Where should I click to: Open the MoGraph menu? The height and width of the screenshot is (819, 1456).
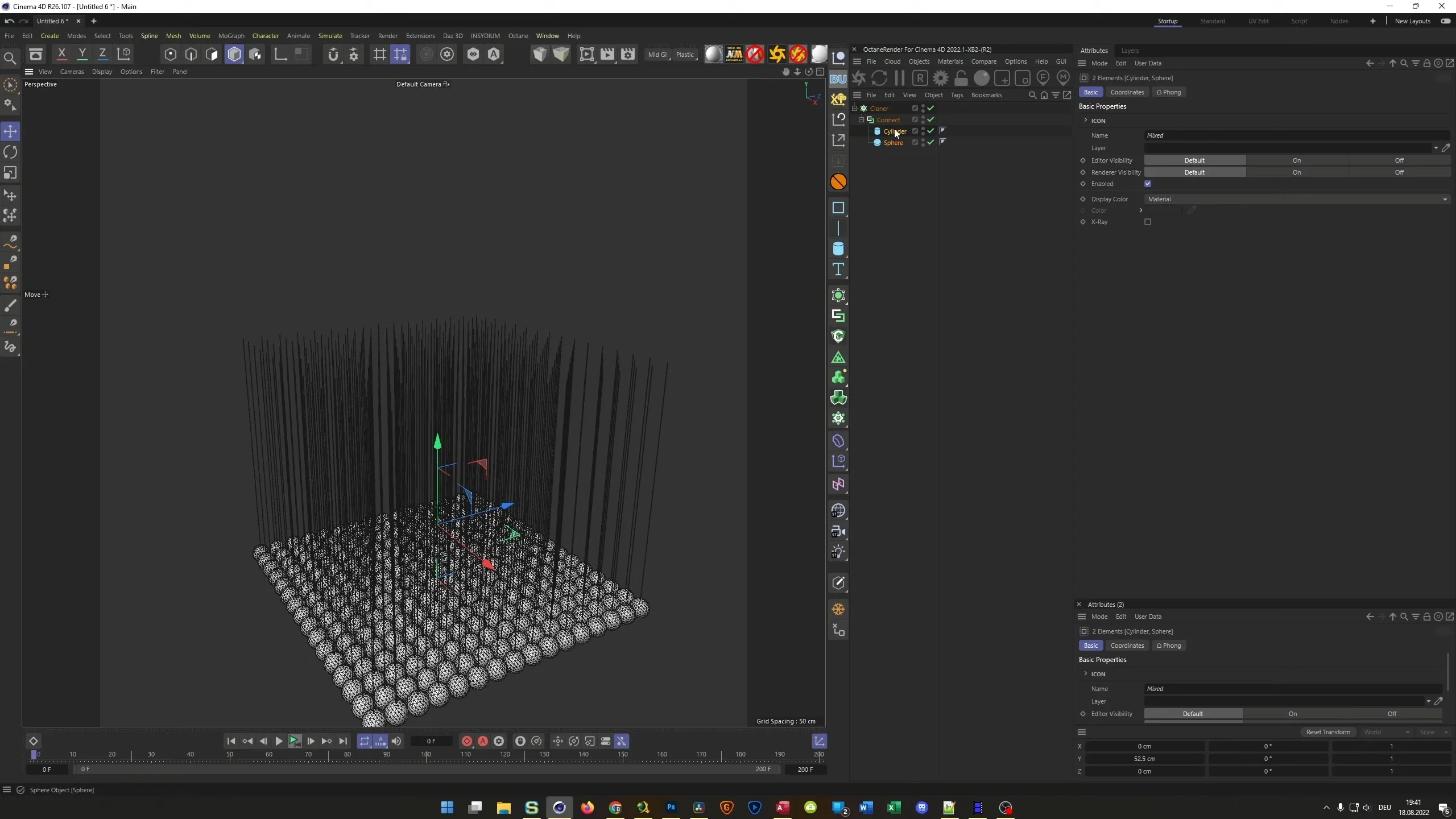tap(230, 36)
